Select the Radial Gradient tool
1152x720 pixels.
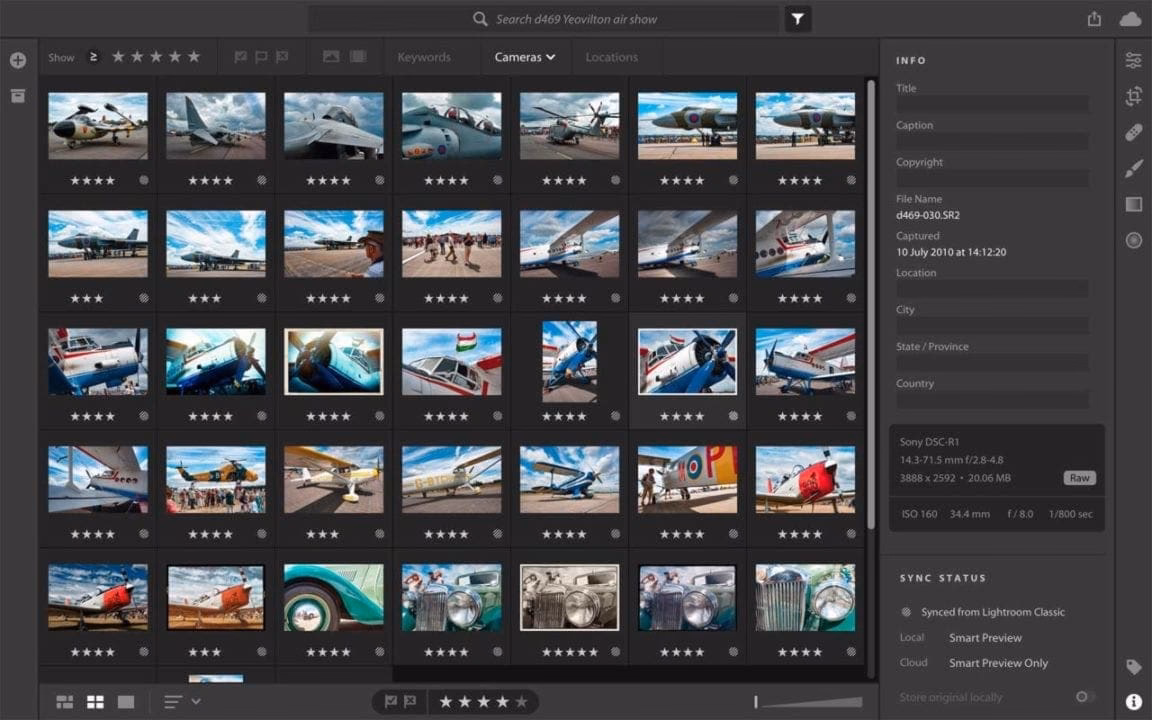click(x=1134, y=240)
